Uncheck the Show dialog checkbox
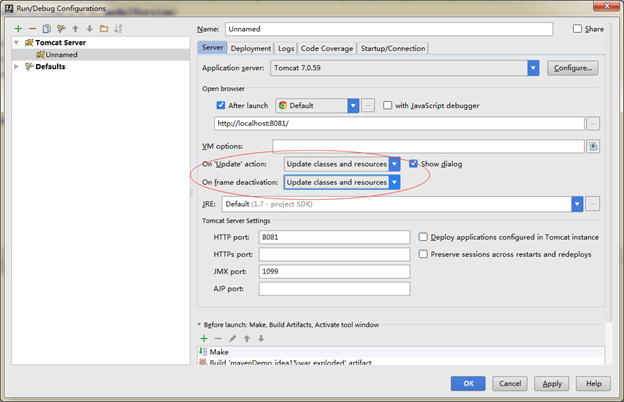Screen dimensions: 624x402 click(413, 163)
